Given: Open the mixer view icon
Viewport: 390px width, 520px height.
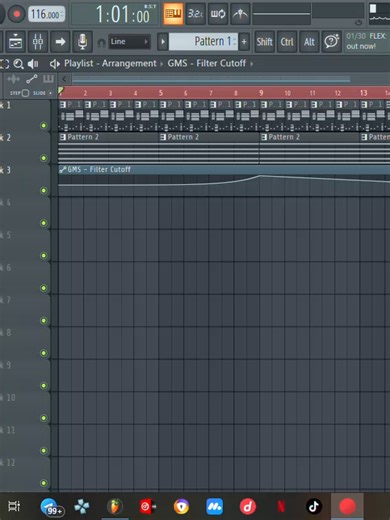Looking at the screenshot, I should click(x=38, y=42).
